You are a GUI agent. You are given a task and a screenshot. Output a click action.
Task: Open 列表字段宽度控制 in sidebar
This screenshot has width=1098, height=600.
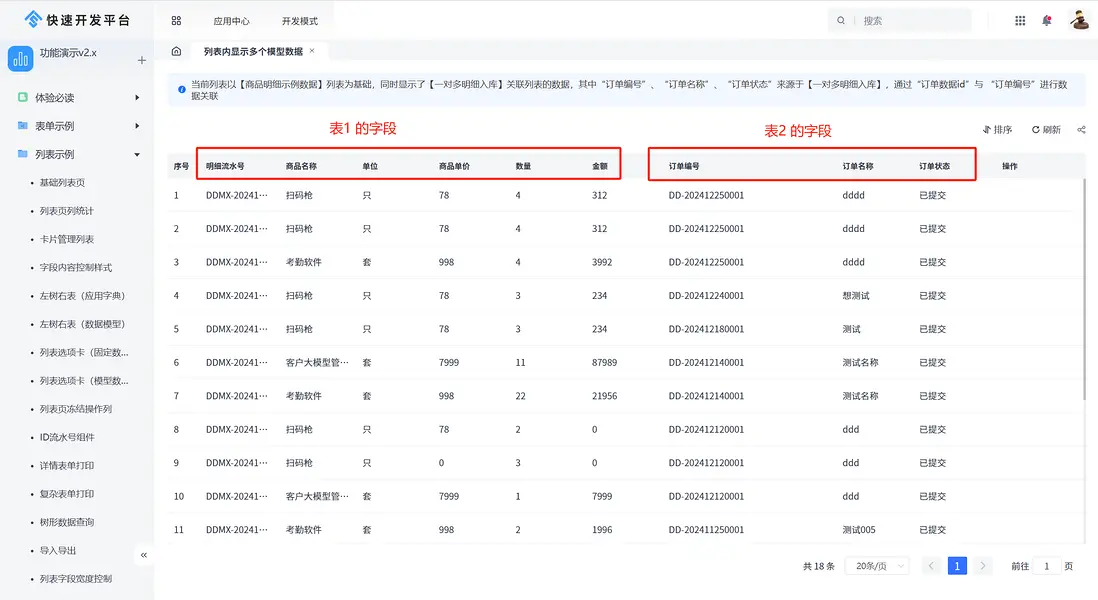76,578
